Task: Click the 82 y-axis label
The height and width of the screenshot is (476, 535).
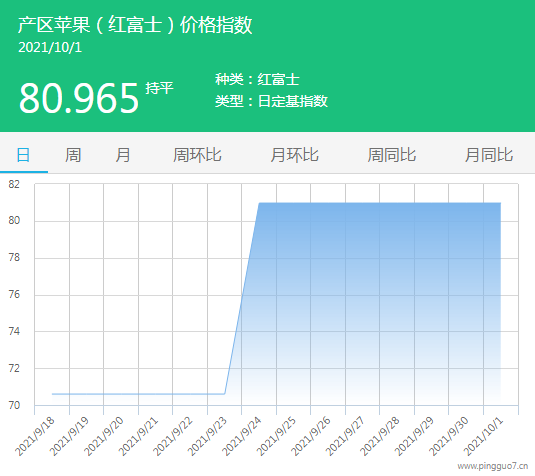Action: (x=14, y=184)
